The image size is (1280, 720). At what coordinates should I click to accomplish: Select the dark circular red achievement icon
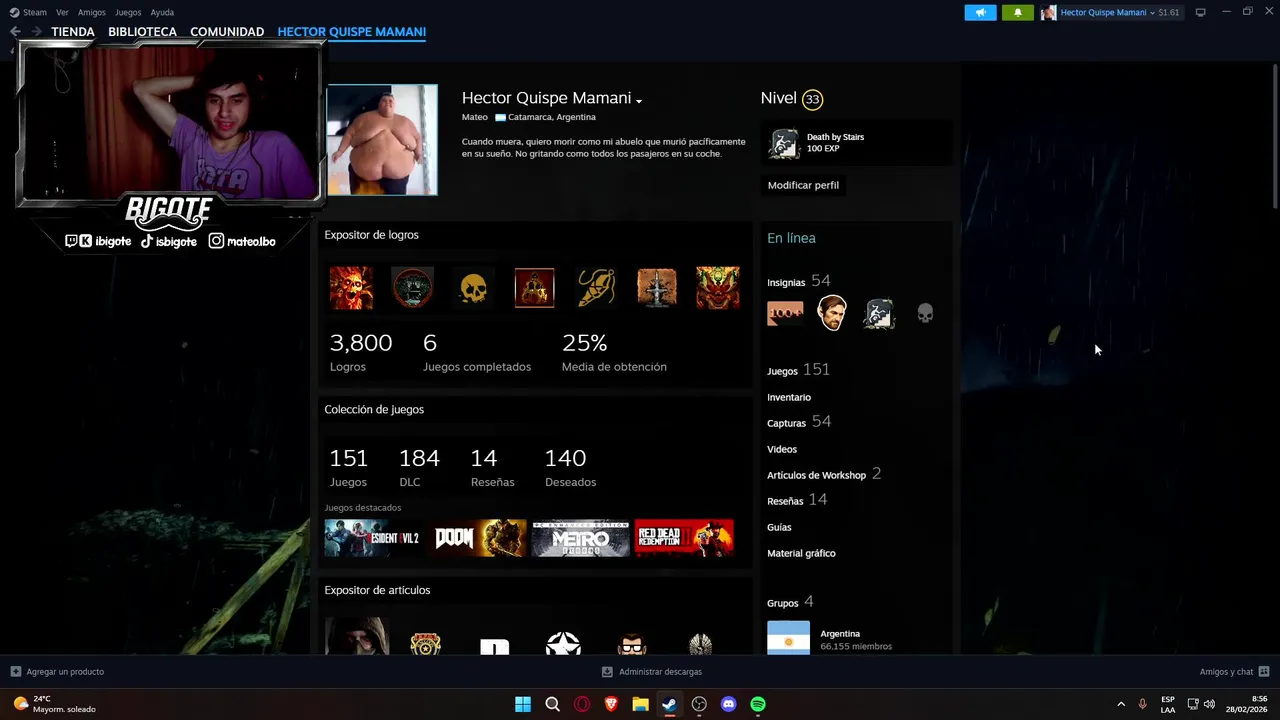412,288
